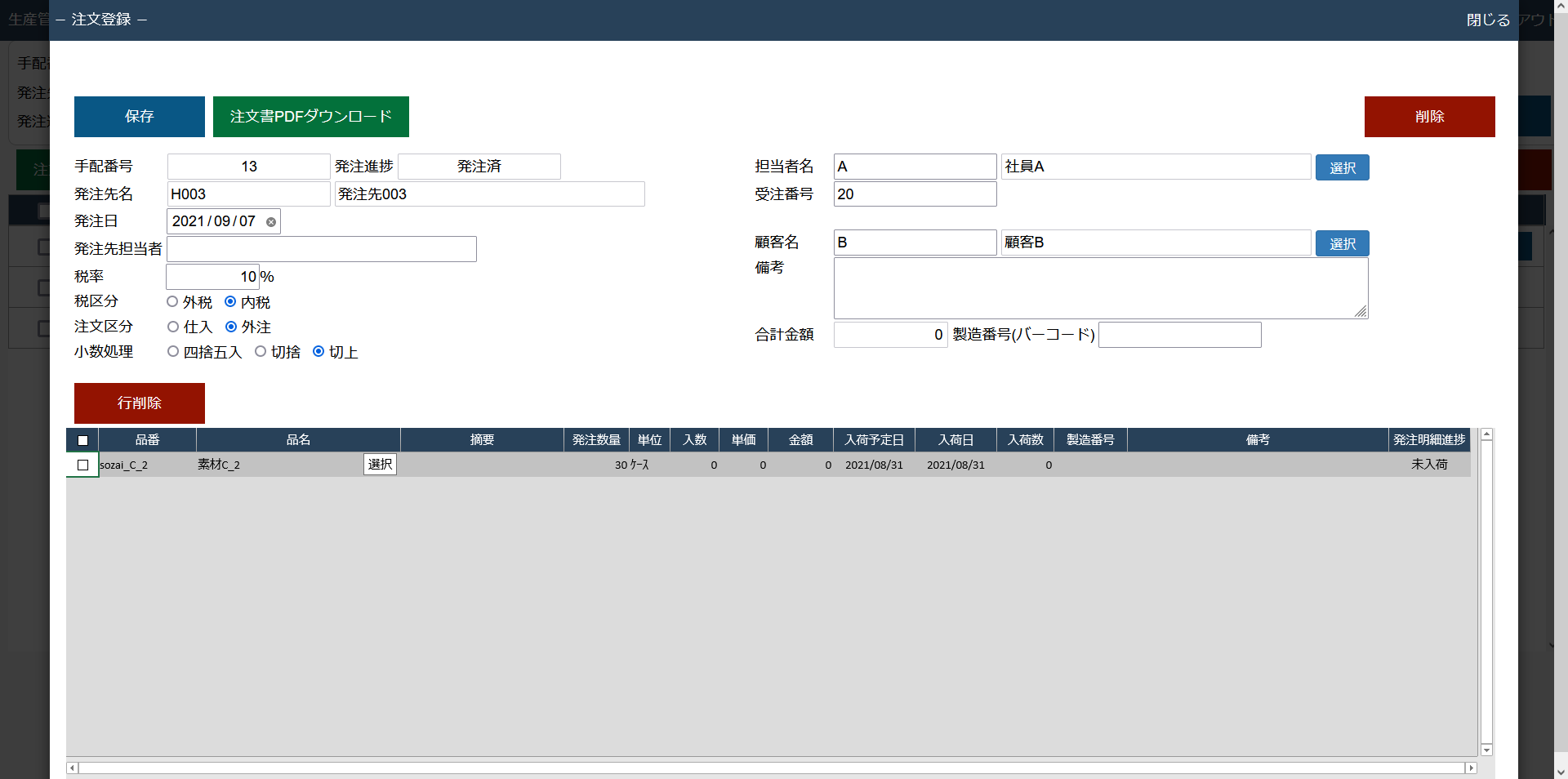Check the sozai_C_2 row checkbox
1568x779 pixels.
coord(82,465)
